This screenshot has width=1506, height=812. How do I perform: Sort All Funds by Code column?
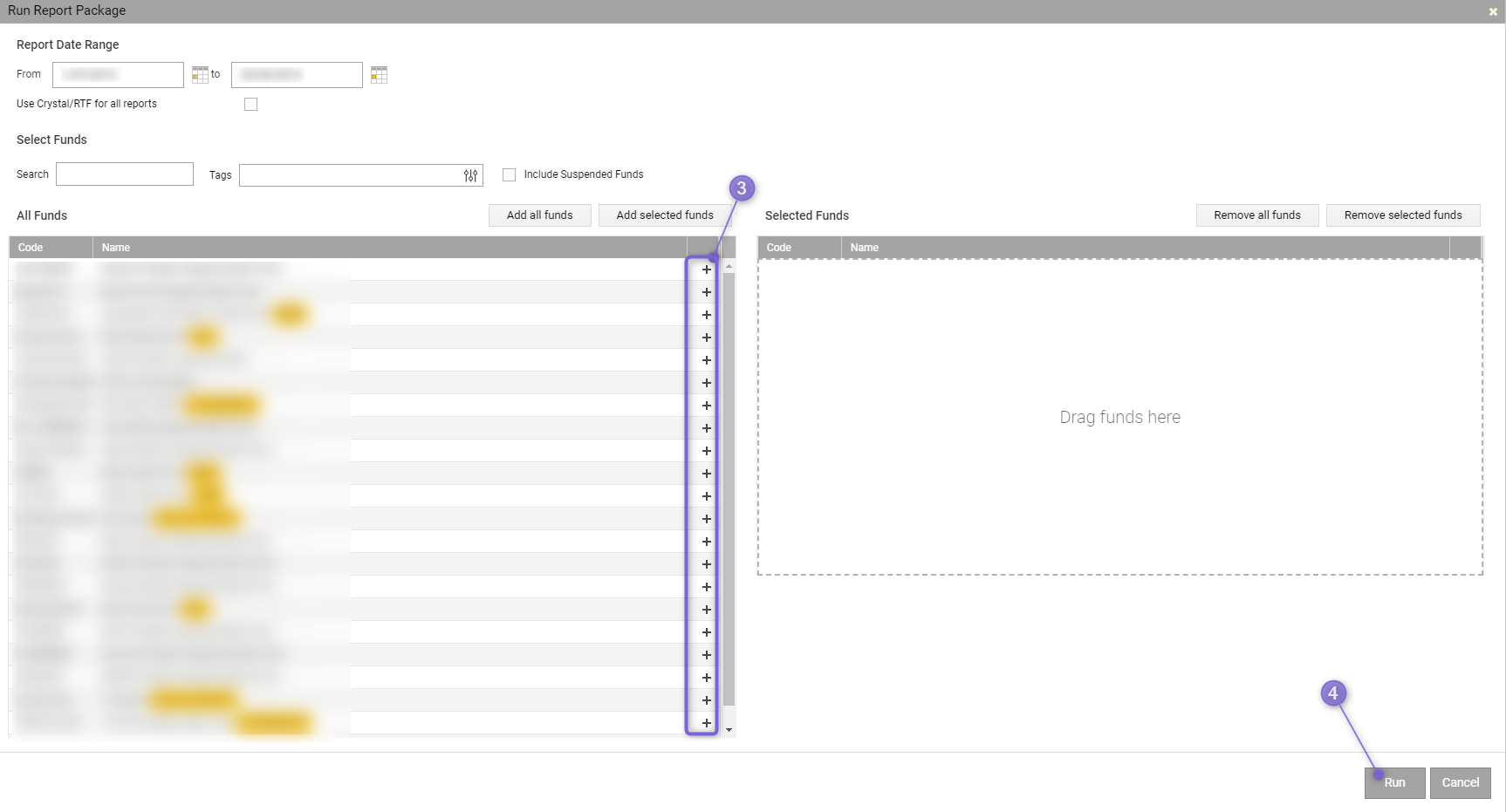coord(51,248)
